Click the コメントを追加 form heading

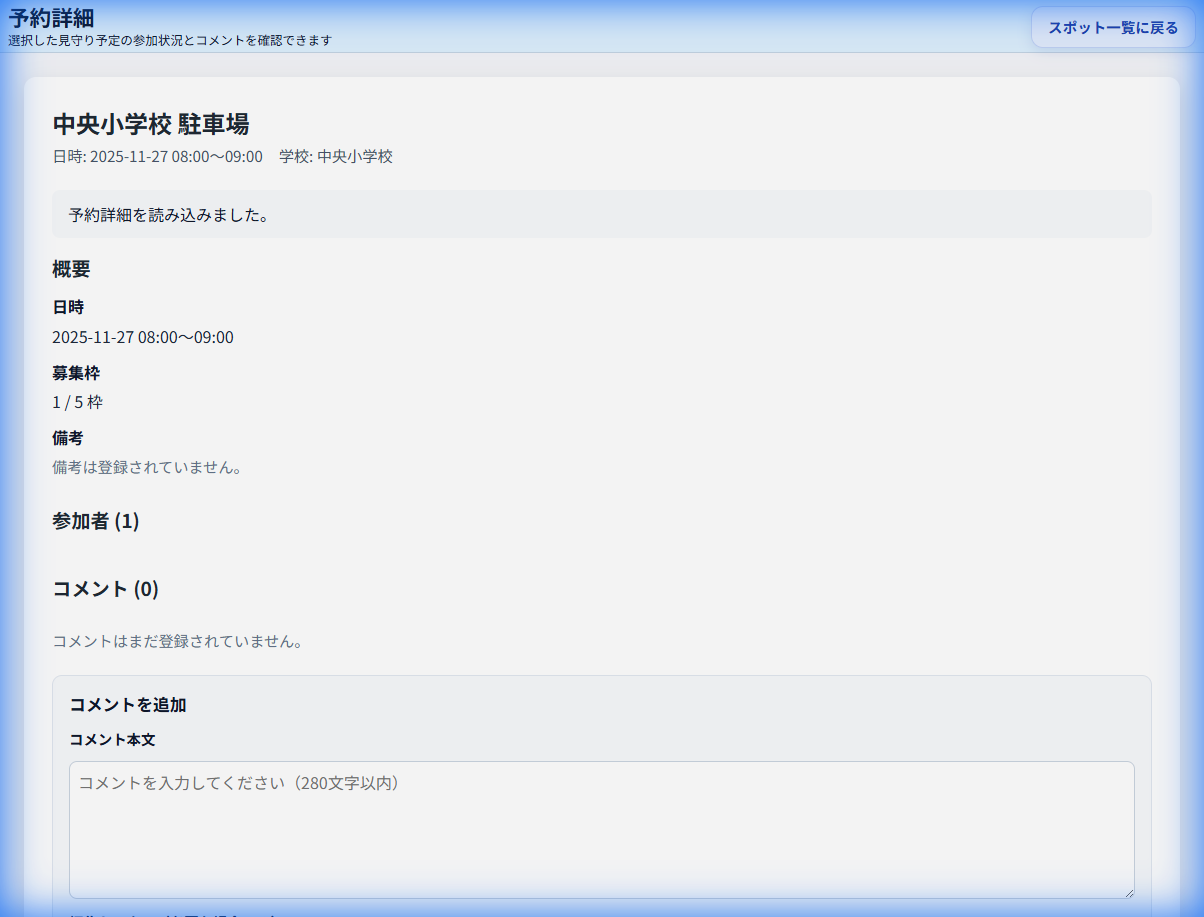pyautogui.click(x=127, y=705)
